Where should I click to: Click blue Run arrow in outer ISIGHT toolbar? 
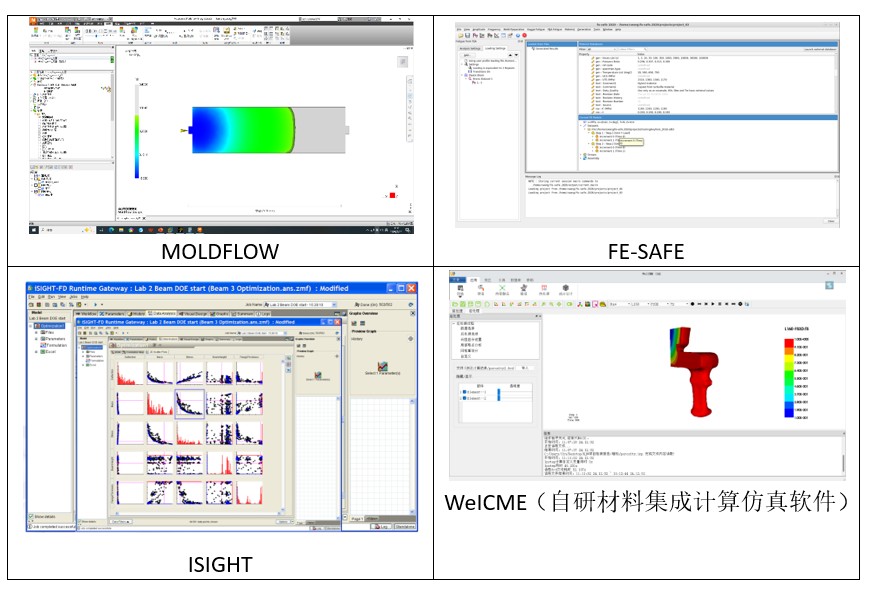point(96,305)
